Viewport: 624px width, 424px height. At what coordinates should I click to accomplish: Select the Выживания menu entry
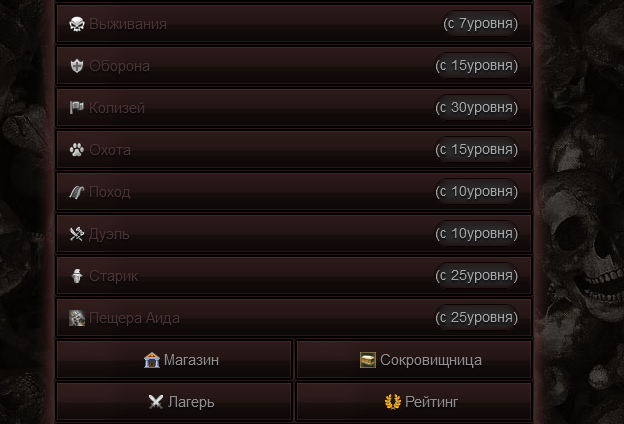point(294,24)
